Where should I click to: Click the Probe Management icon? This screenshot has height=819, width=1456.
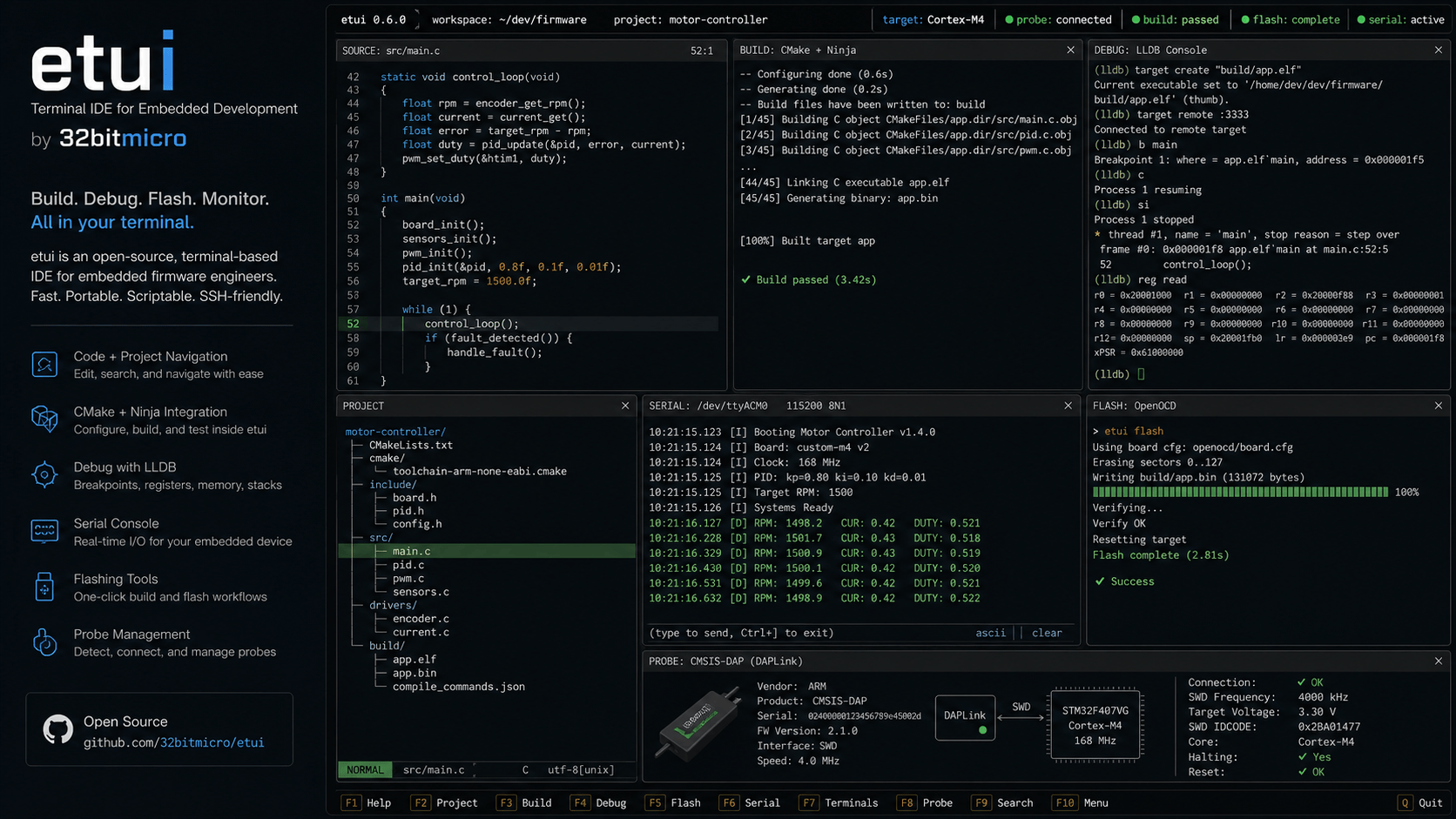[x=44, y=642]
